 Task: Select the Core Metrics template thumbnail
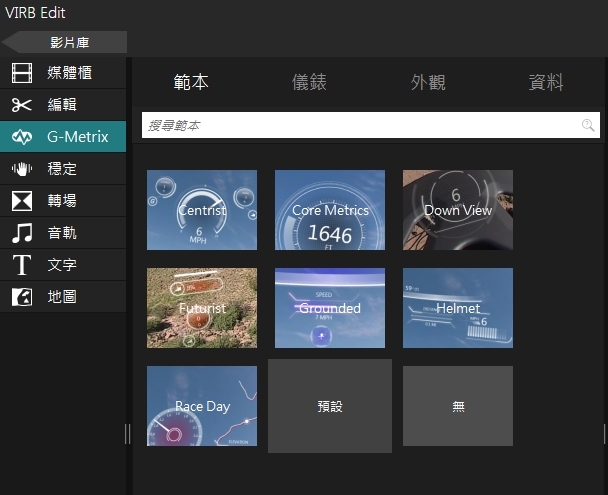coord(330,210)
